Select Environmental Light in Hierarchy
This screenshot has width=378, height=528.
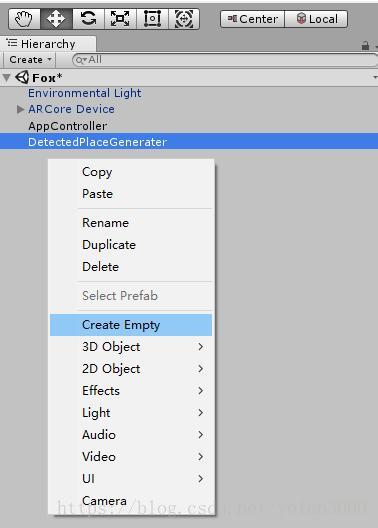coord(84,93)
